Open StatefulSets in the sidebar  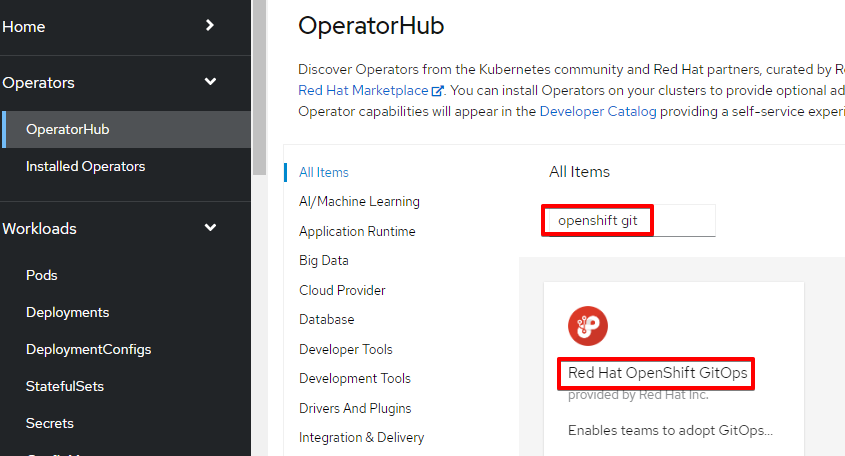point(65,386)
